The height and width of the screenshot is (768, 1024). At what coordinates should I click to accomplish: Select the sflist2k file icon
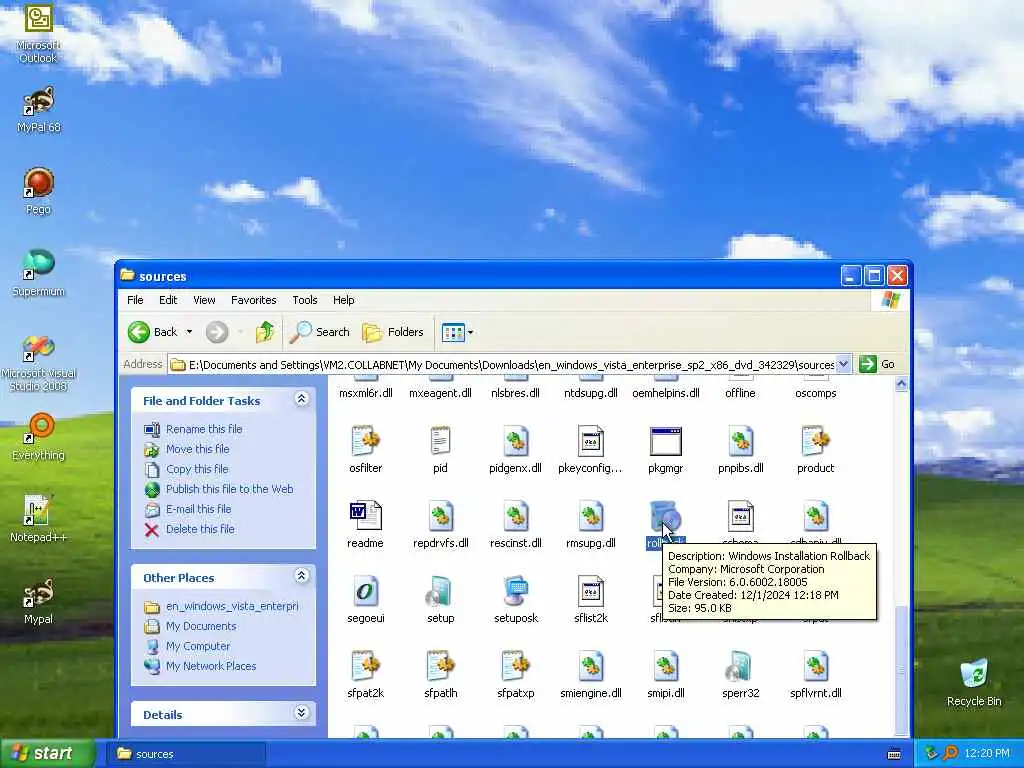pos(590,592)
